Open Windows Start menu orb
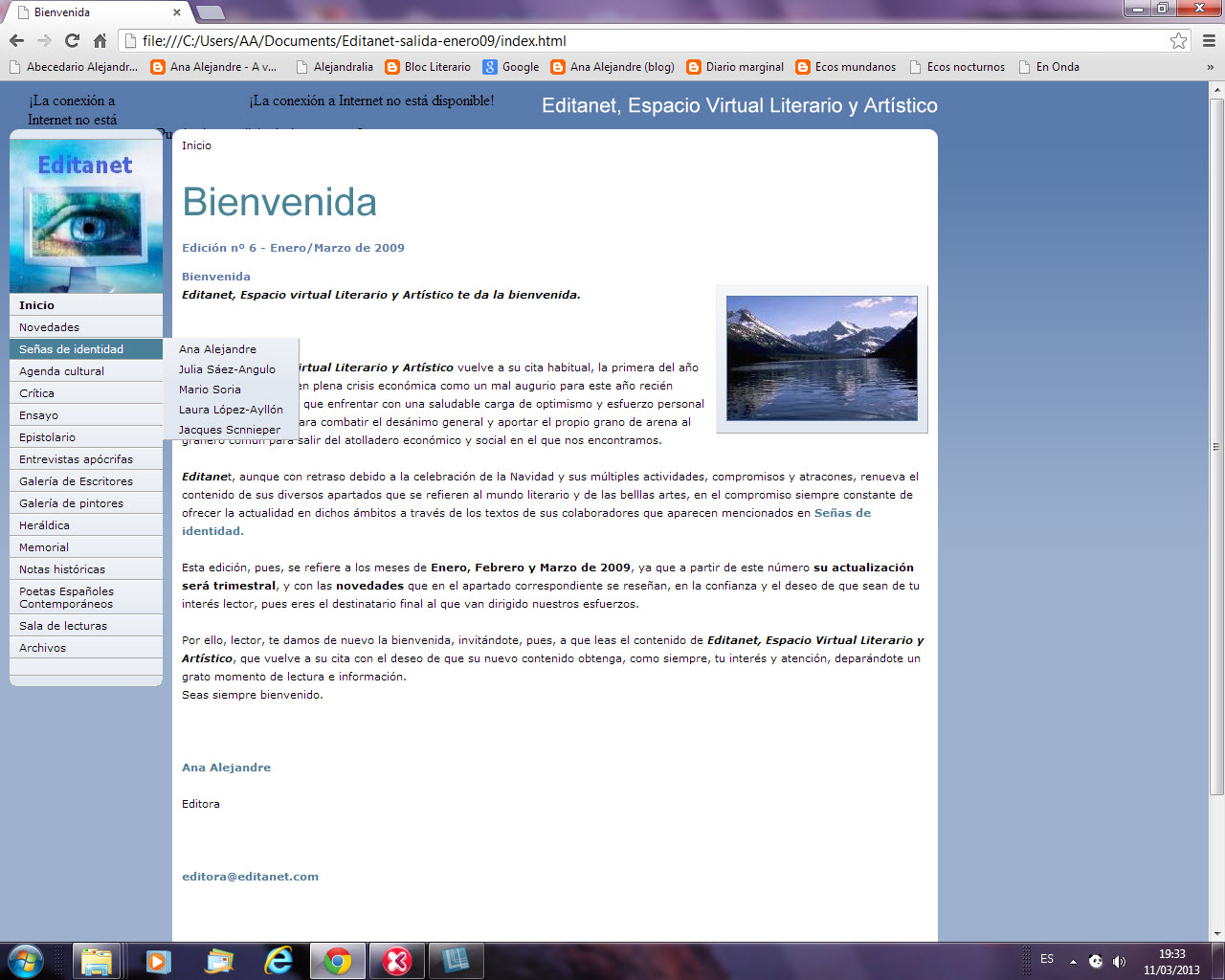Viewport: 1225px width, 980px height. click(x=26, y=960)
